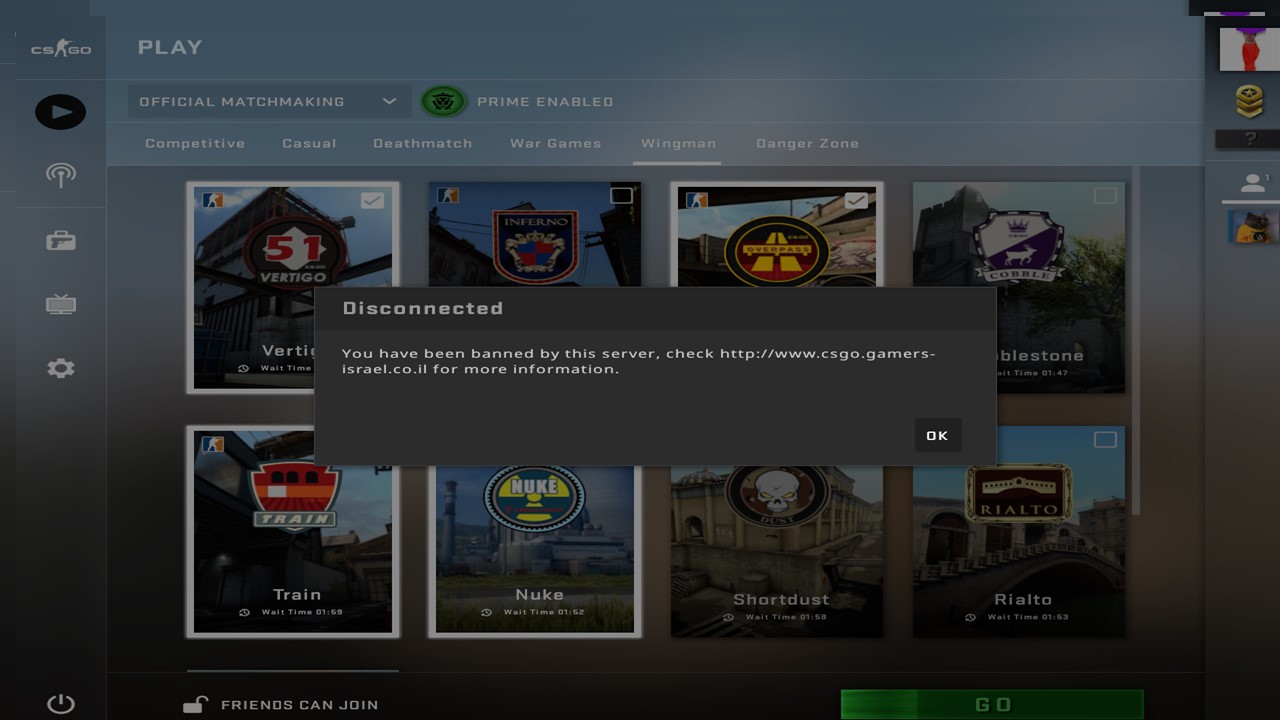This screenshot has width=1280, height=720.
Task: Toggle the Rialto map checkbox
Action: [x=1105, y=440]
